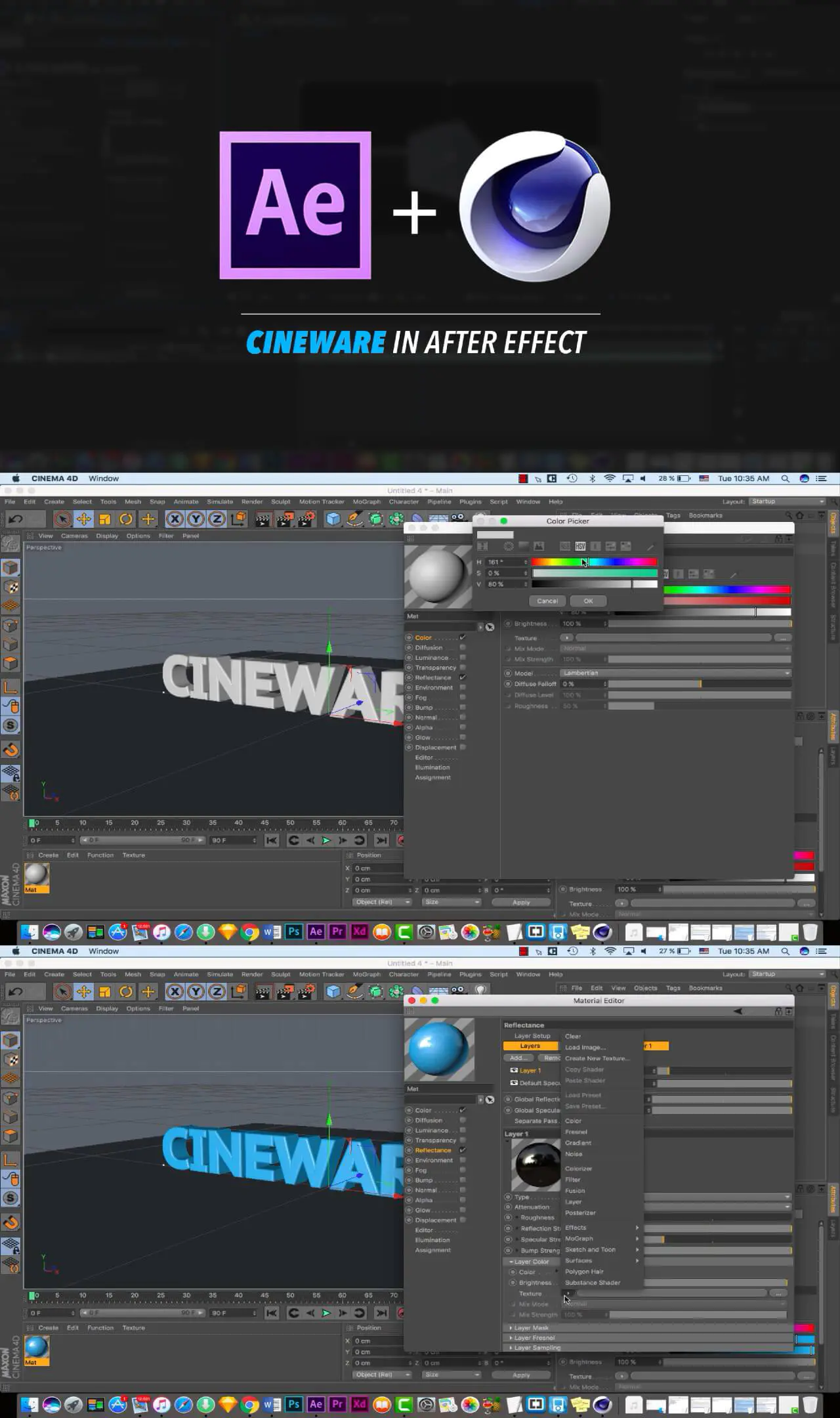This screenshot has width=840, height=1418.
Task: Click the play forward button in upper timeline
Action: click(x=326, y=840)
